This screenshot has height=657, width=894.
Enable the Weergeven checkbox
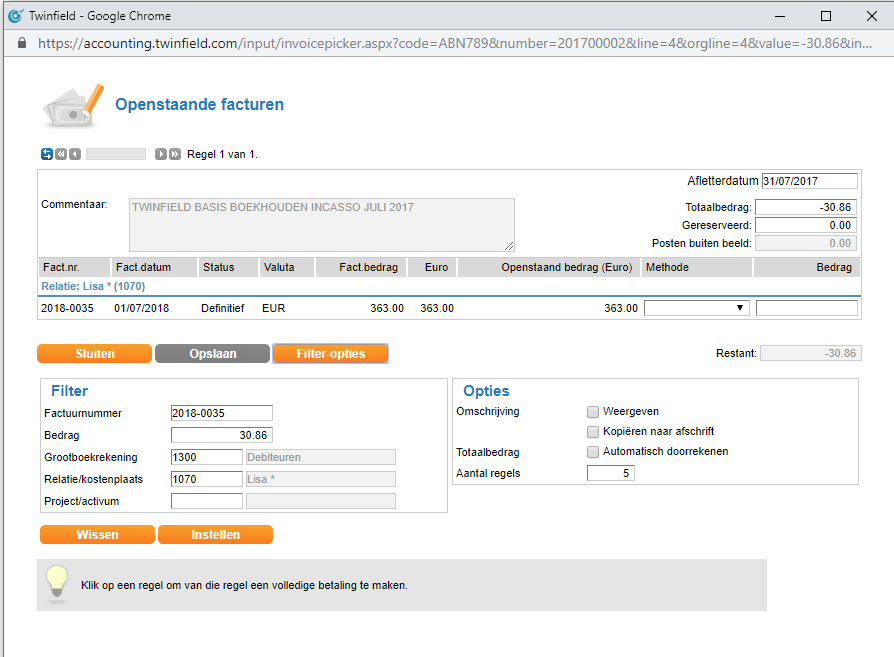pyautogui.click(x=593, y=411)
